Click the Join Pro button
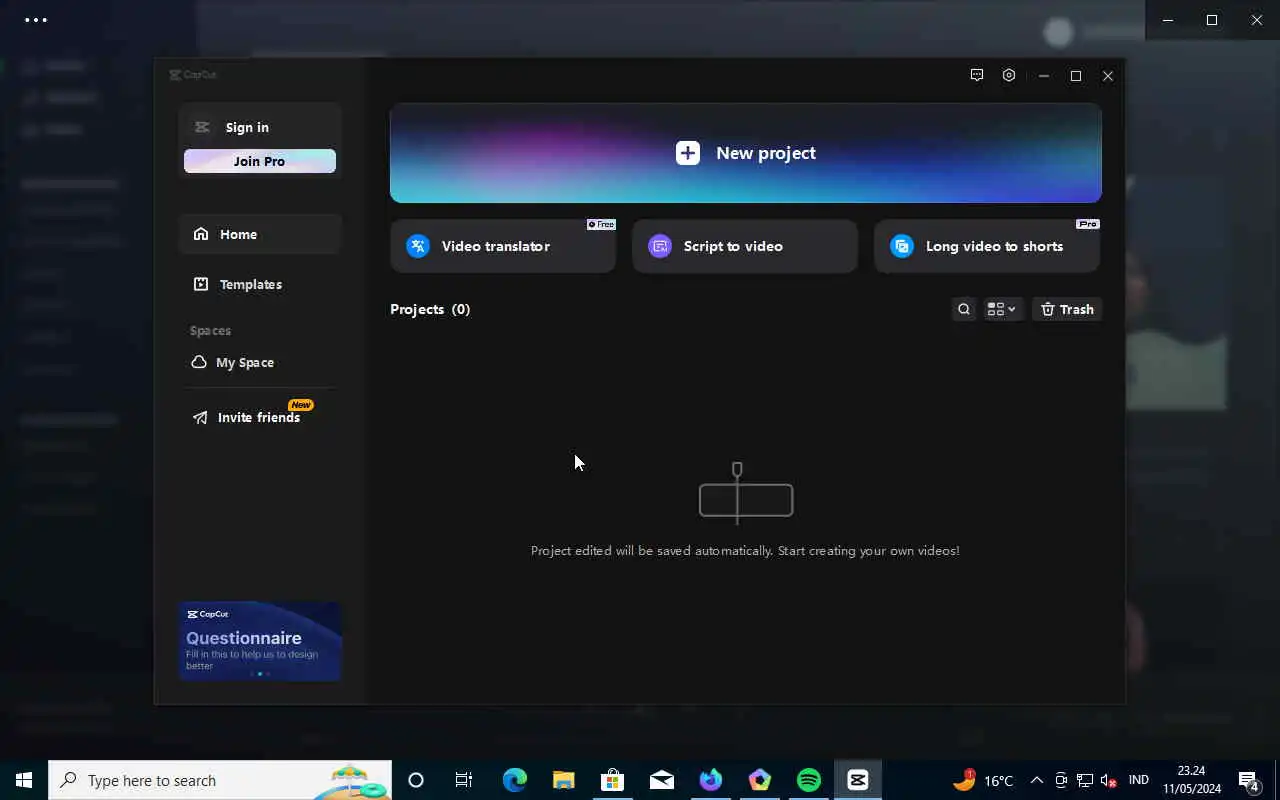Image resolution: width=1280 pixels, height=800 pixels. click(x=260, y=161)
